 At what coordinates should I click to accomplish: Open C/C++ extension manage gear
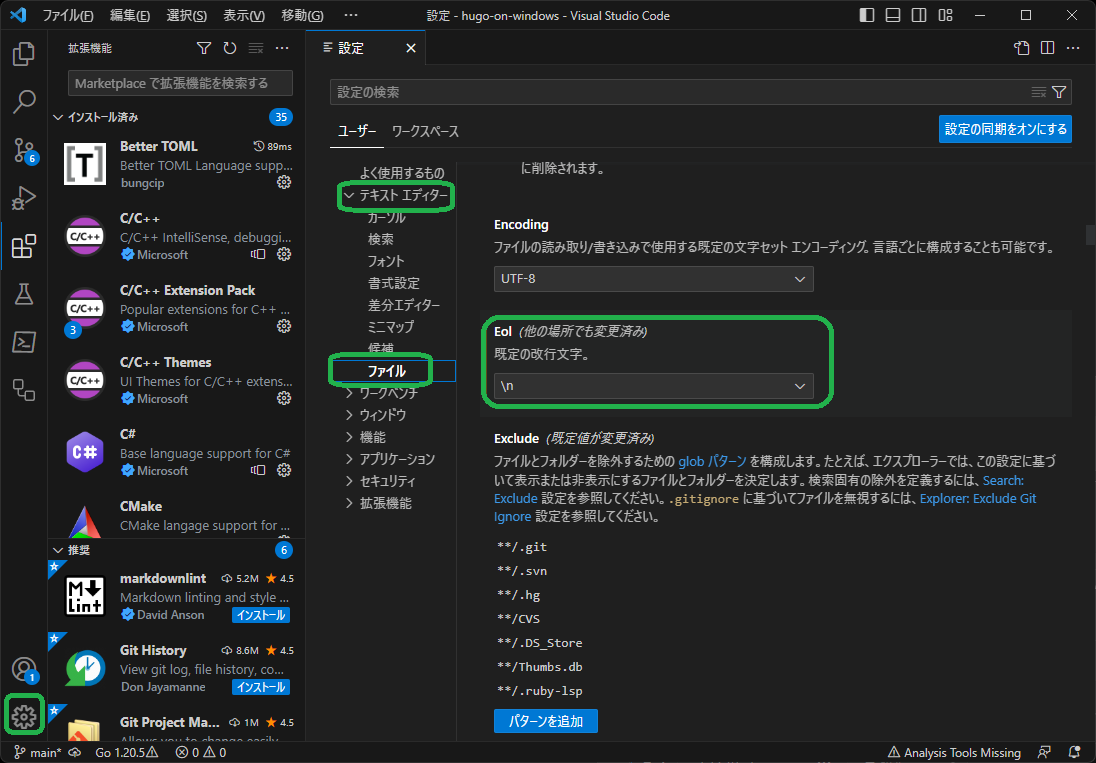[x=284, y=254]
